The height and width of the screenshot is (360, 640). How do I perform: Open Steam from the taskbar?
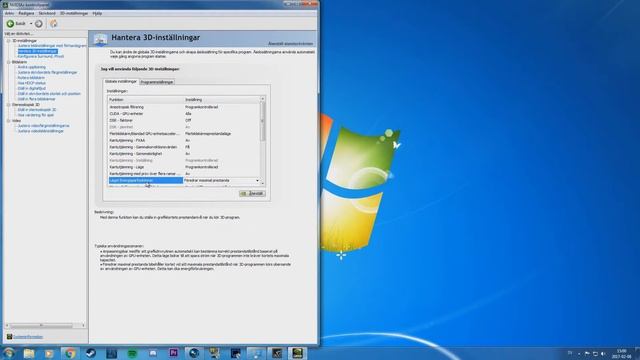tap(91, 353)
